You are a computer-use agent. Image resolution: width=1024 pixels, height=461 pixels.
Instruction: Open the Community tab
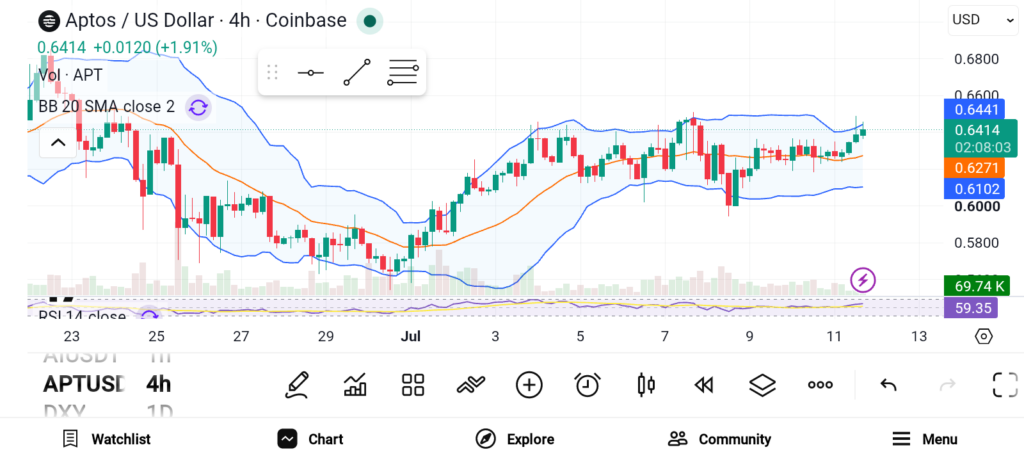pyautogui.click(x=719, y=439)
